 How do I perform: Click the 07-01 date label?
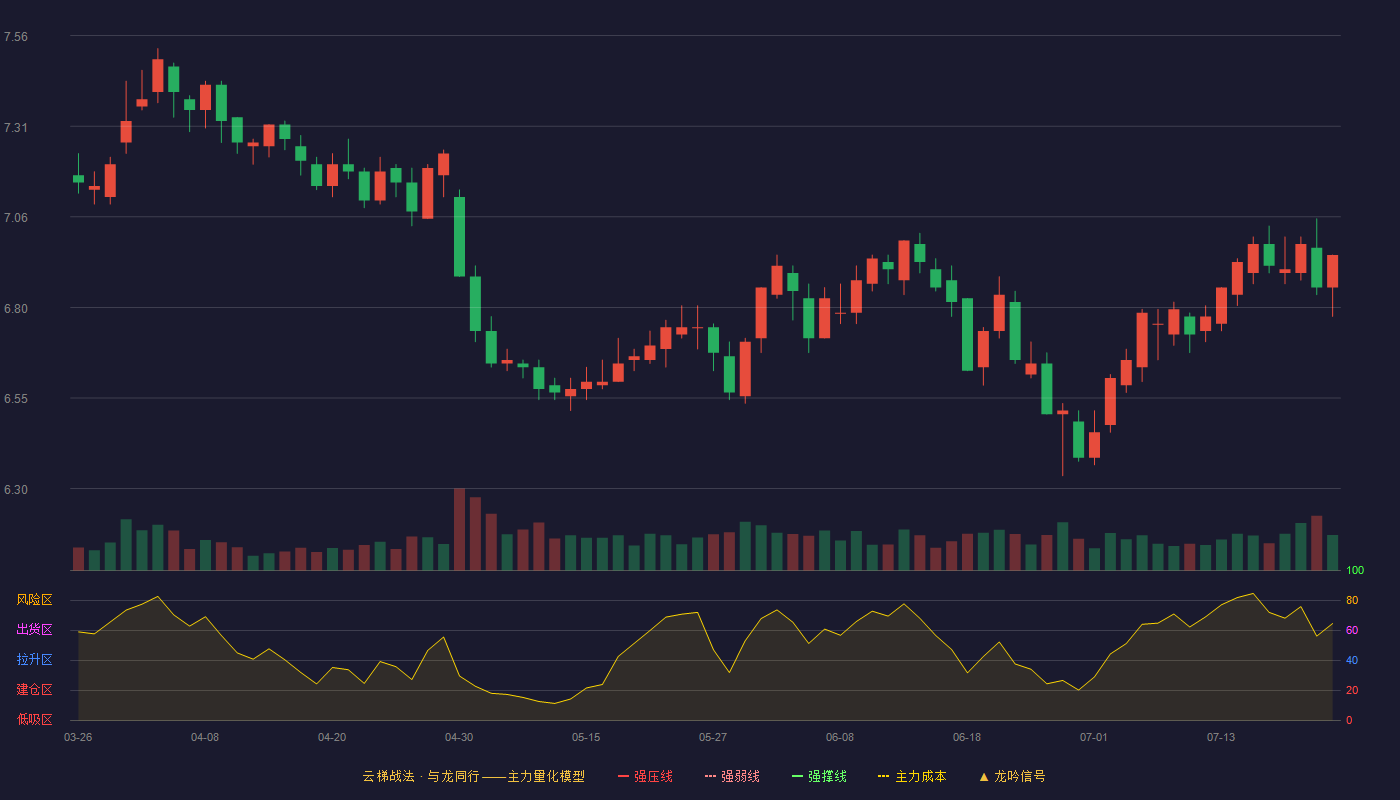click(x=1094, y=737)
